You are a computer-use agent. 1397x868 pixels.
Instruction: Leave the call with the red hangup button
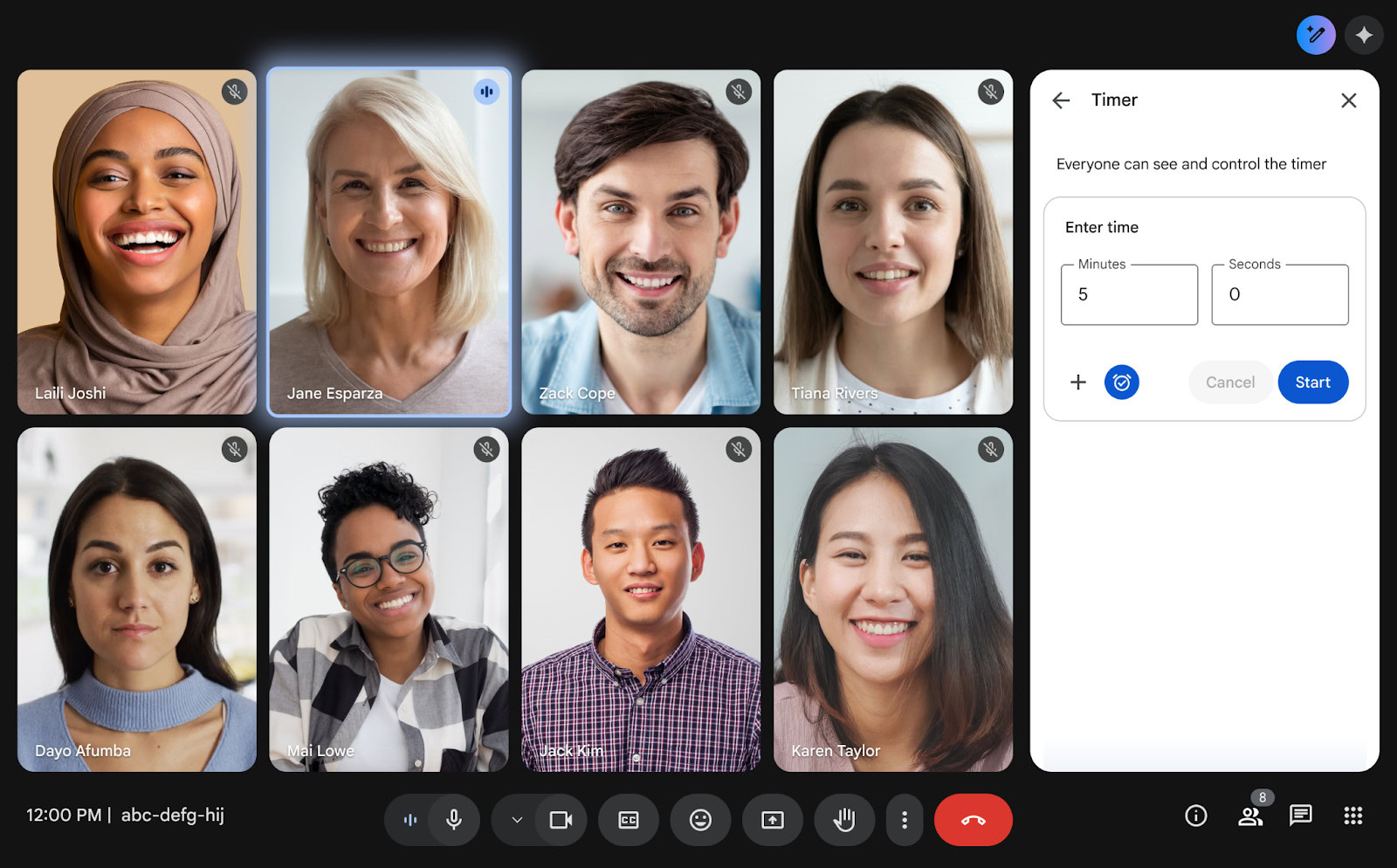(x=974, y=820)
